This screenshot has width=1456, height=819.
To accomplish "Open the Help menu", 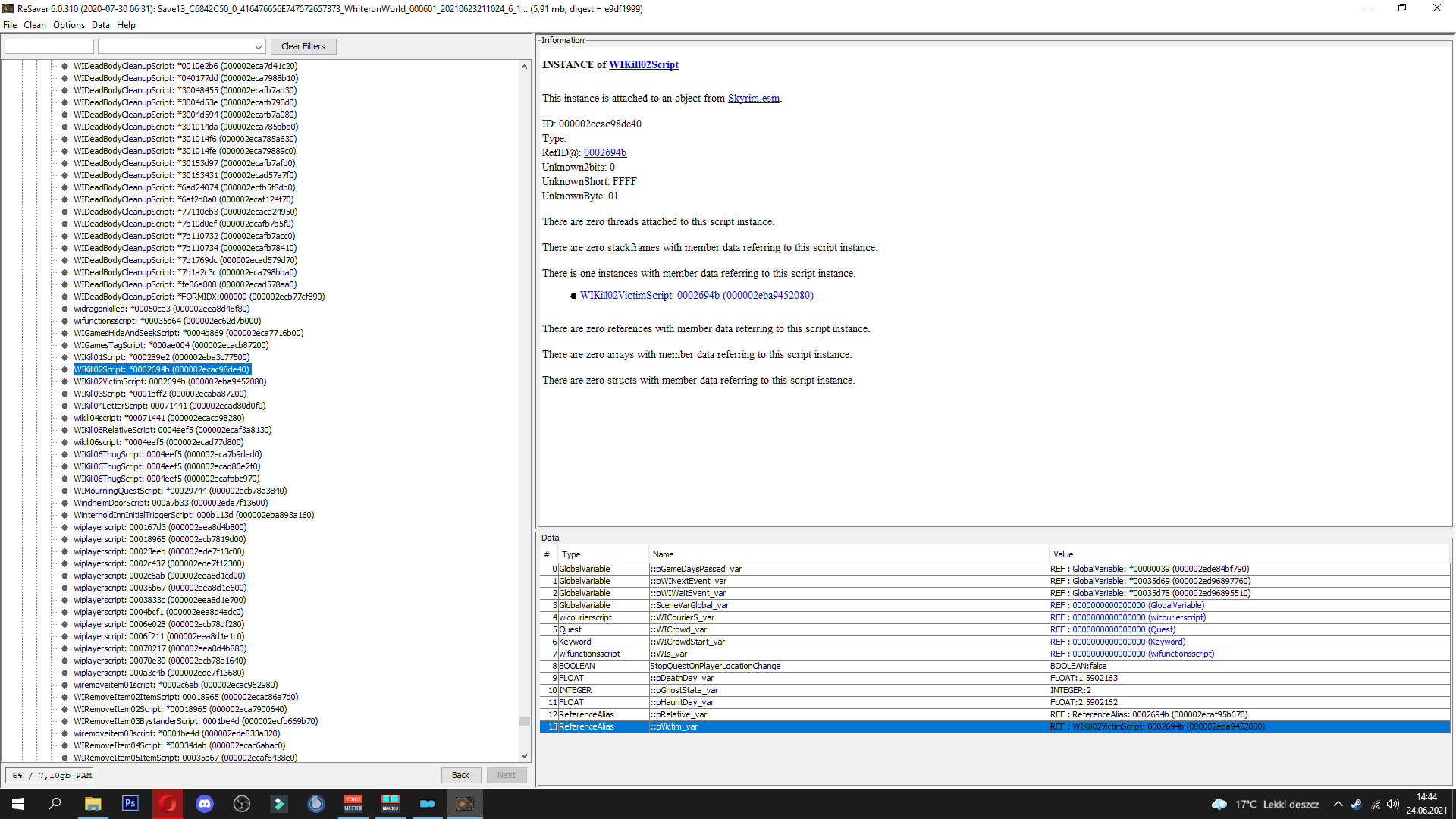I will [x=126, y=25].
